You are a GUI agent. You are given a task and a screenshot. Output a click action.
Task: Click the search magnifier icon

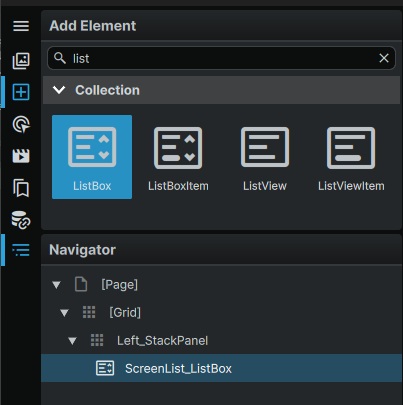(60, 58)
